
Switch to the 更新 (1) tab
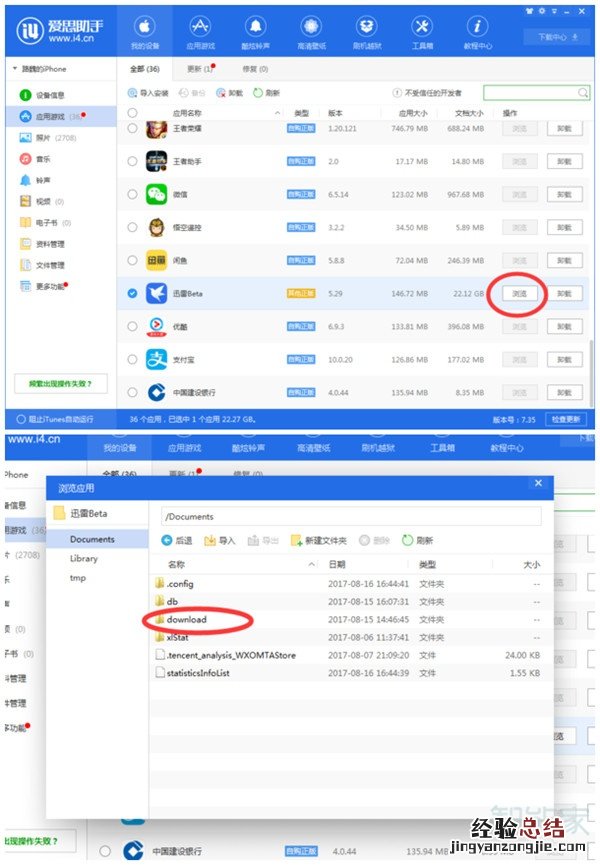[x=201, y=69]
